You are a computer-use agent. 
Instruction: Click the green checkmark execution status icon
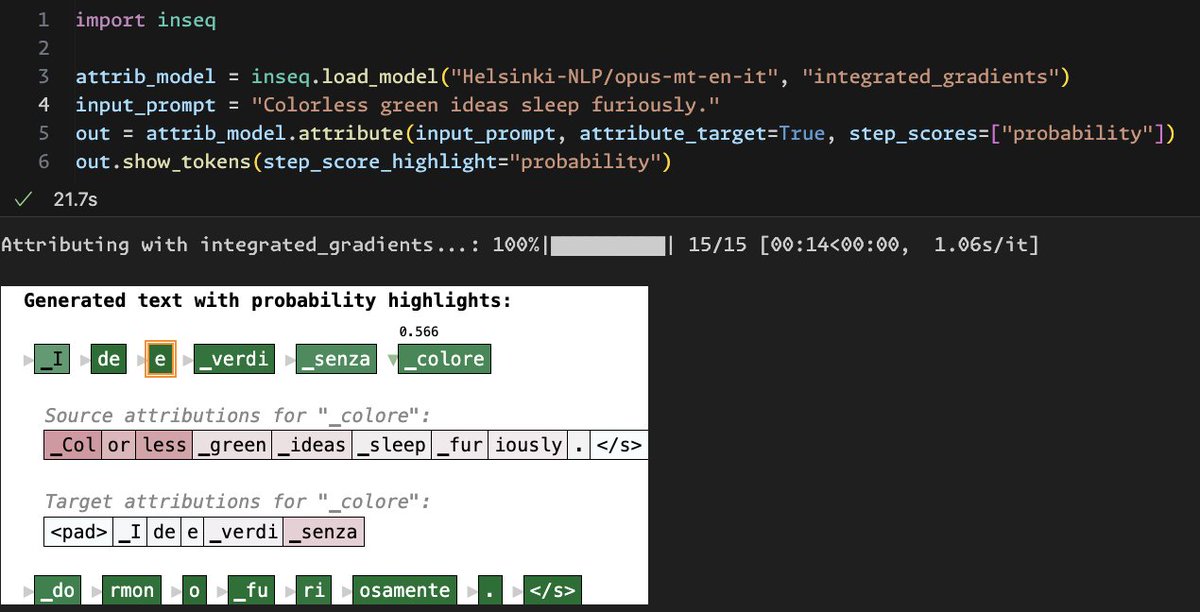22,198
